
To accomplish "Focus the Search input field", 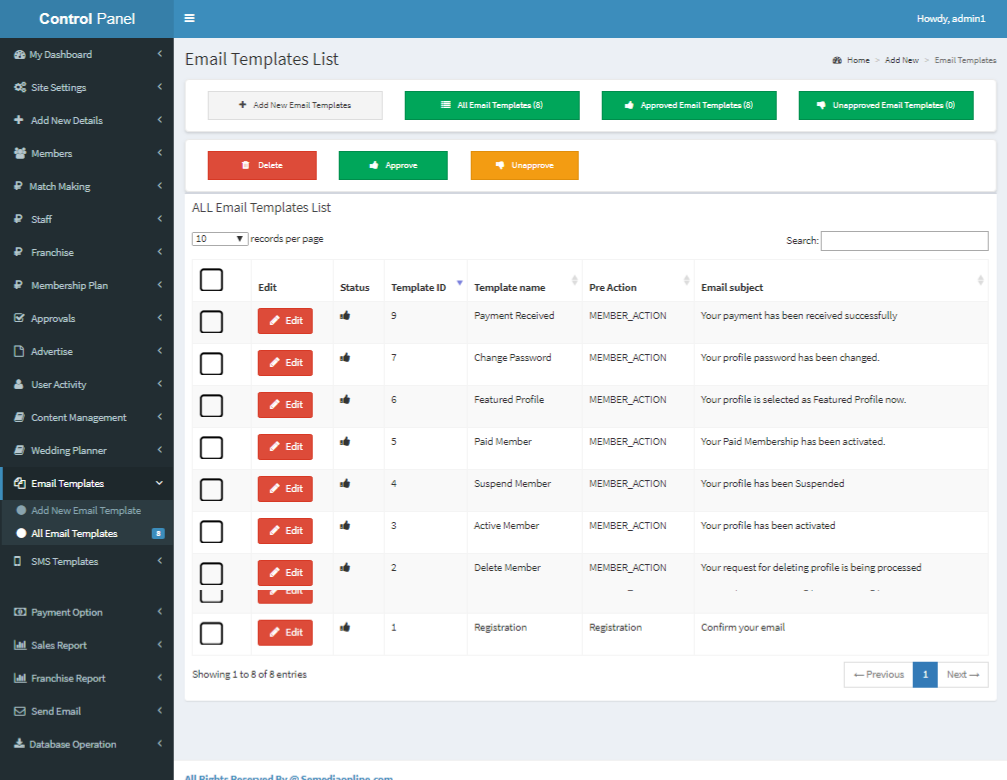I will tap(904, 241).
